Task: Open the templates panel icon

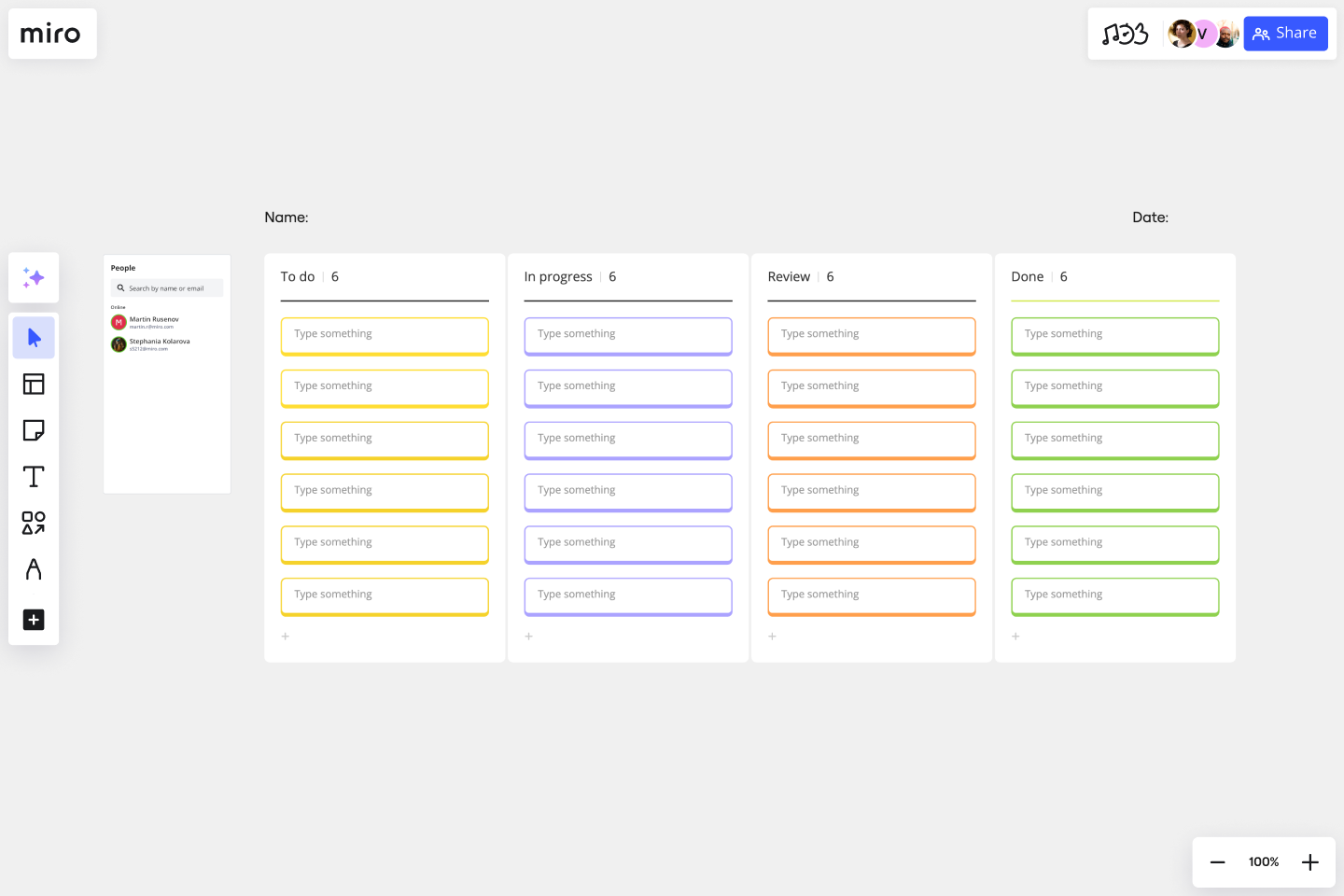Action: pos(34,384)
